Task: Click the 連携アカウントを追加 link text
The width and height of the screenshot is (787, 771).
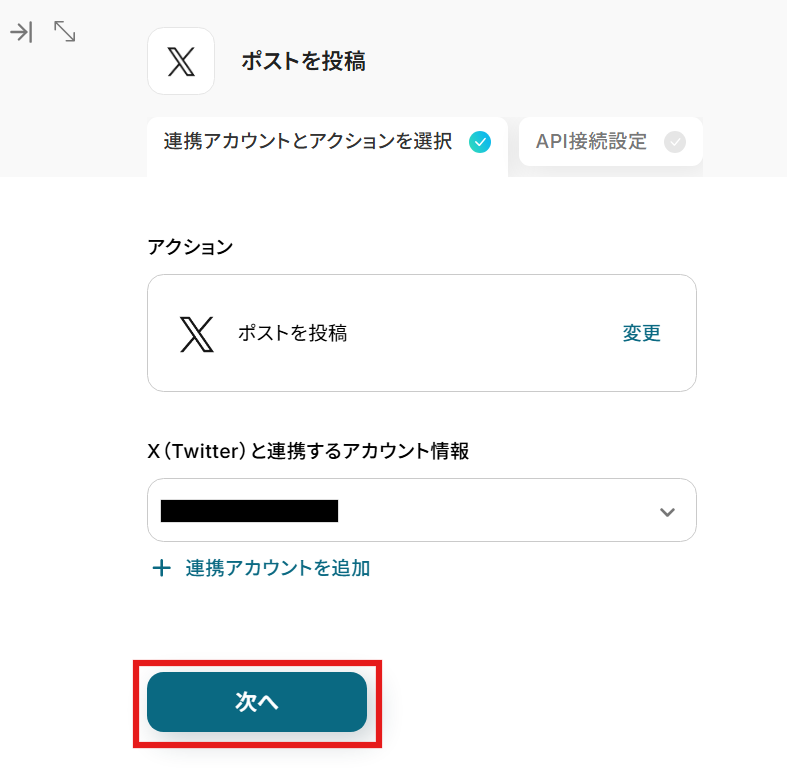Action: click(x=278, y=569)
